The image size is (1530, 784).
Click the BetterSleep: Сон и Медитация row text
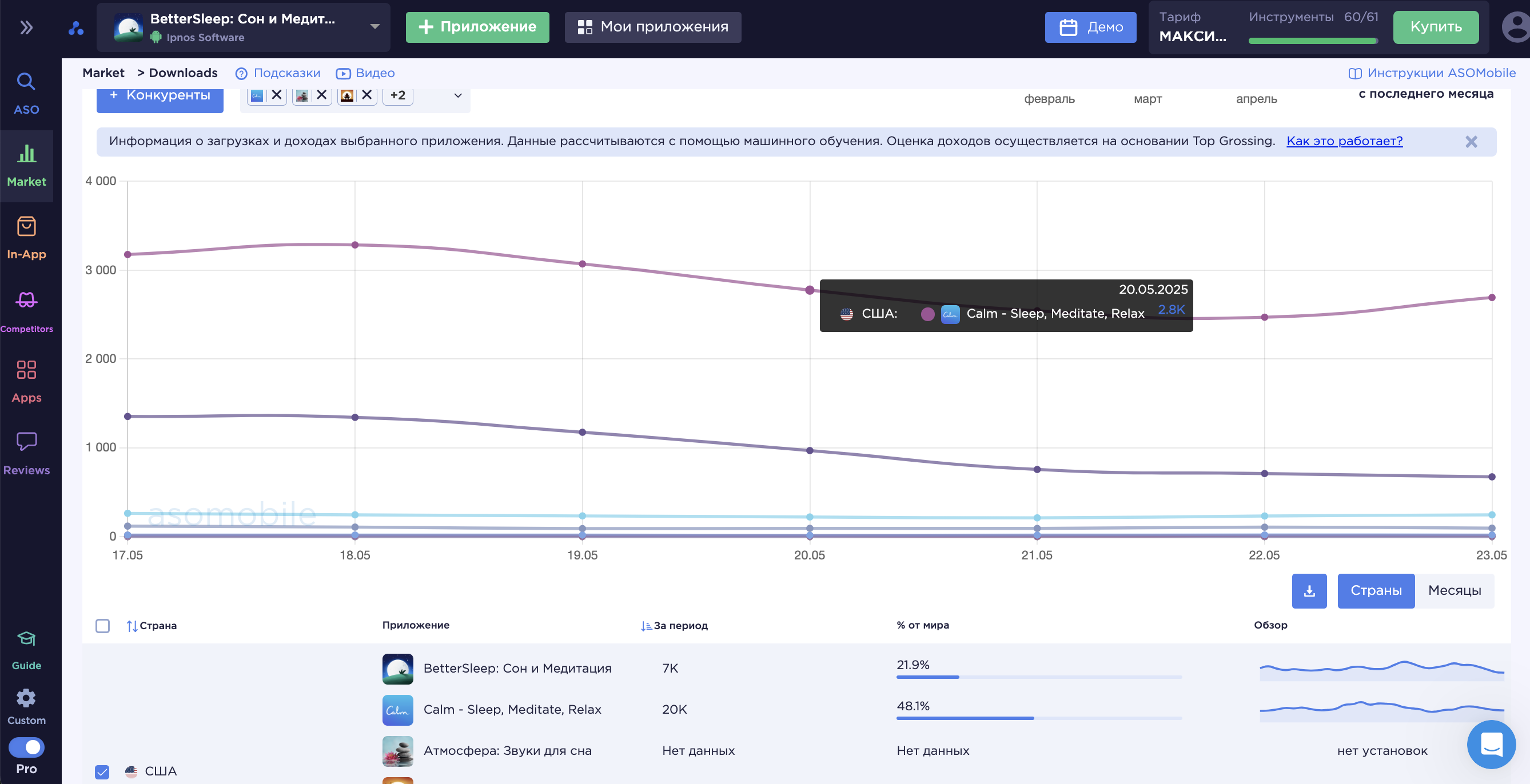[x=517, y=669]
